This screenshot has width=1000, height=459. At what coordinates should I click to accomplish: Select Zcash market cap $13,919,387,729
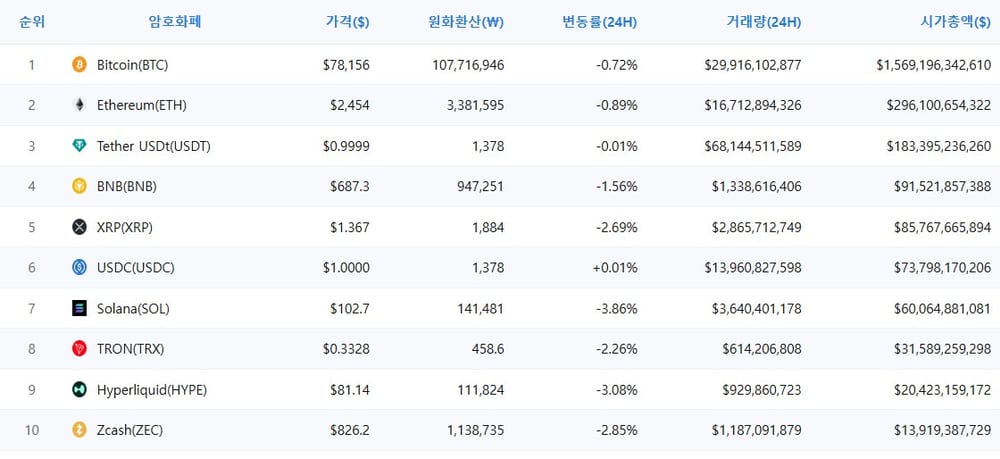(x=943, y=431)
